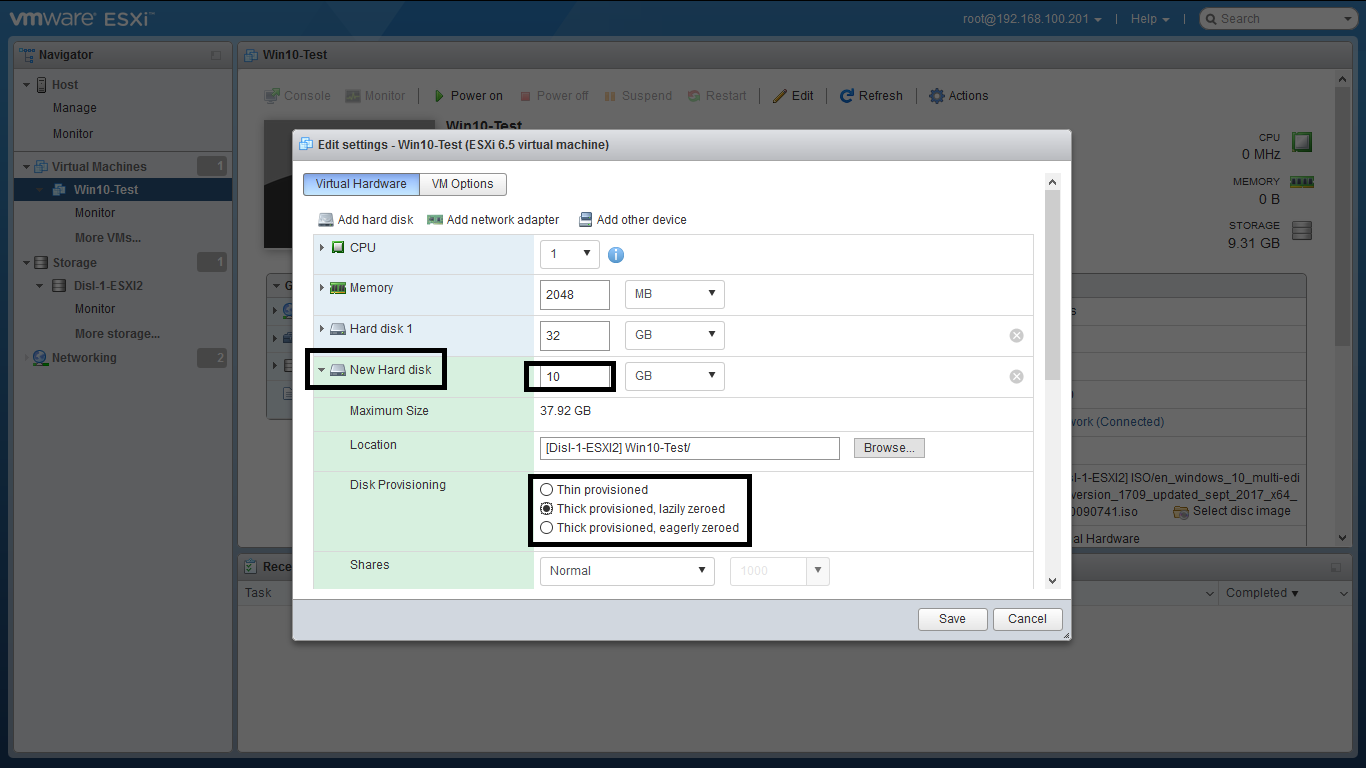Click the New Hard disk size field
The width and height of the screenshot is (1366, 768).
click(x=575, y=377)
